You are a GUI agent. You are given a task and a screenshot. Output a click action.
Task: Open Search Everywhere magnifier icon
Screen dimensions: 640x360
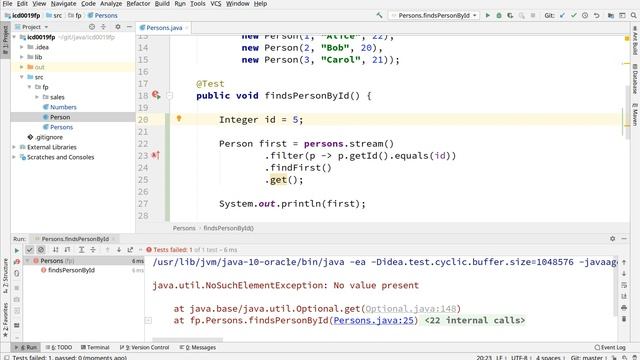(633, 15)
